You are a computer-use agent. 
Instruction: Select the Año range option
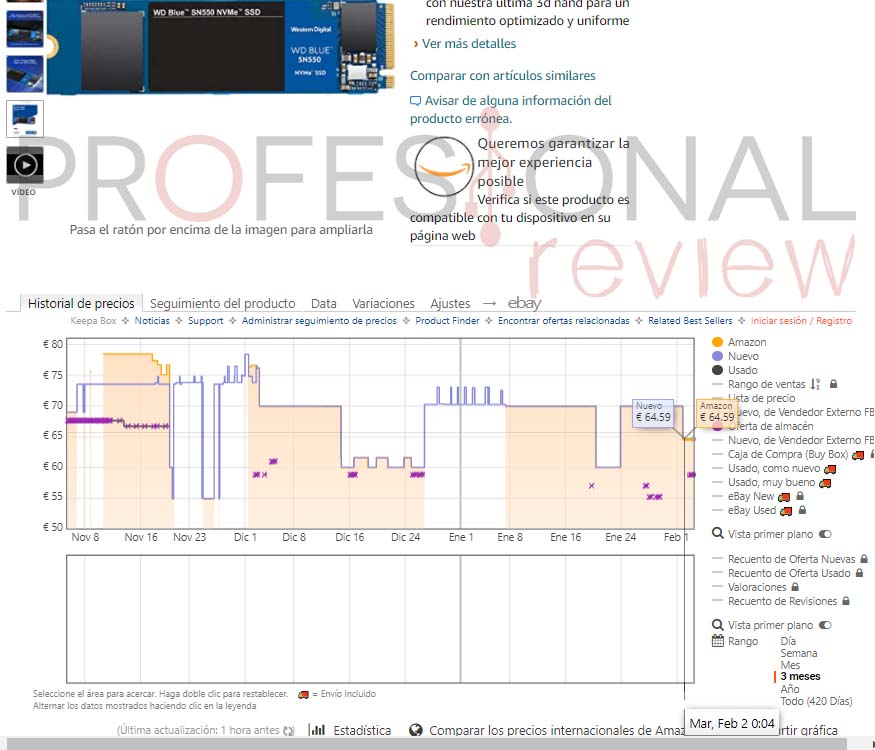pyautogui.click(x=790, y=689)
